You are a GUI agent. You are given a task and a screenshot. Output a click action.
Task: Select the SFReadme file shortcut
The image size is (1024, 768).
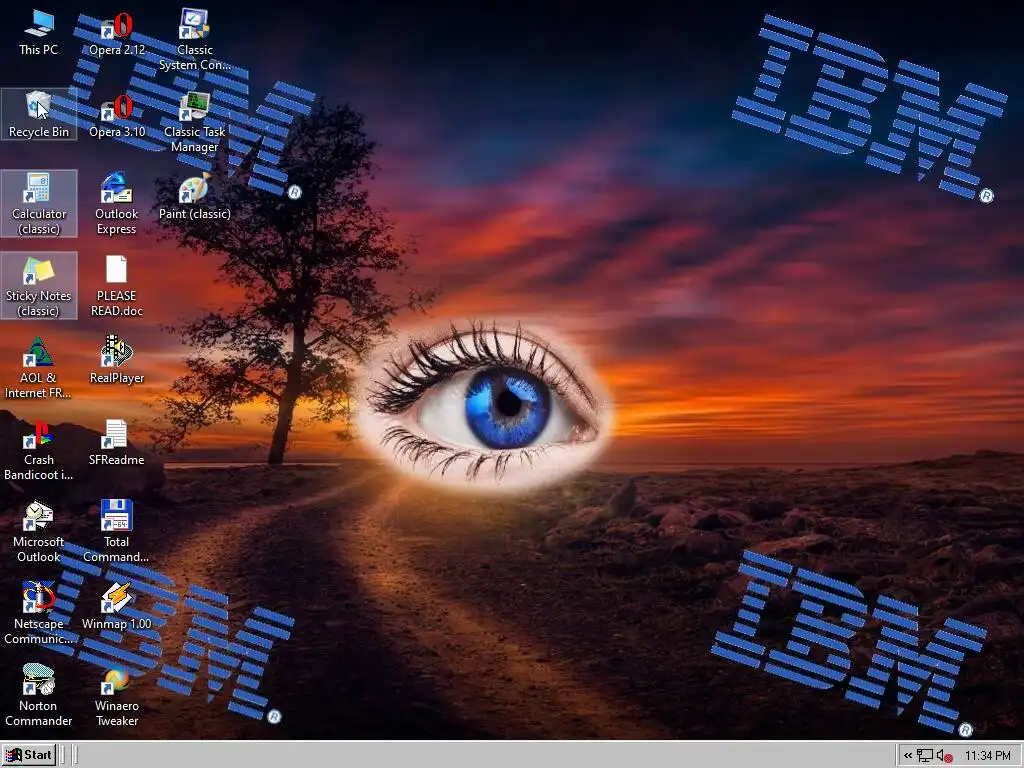pyautogui.click(x=117, y=443)
